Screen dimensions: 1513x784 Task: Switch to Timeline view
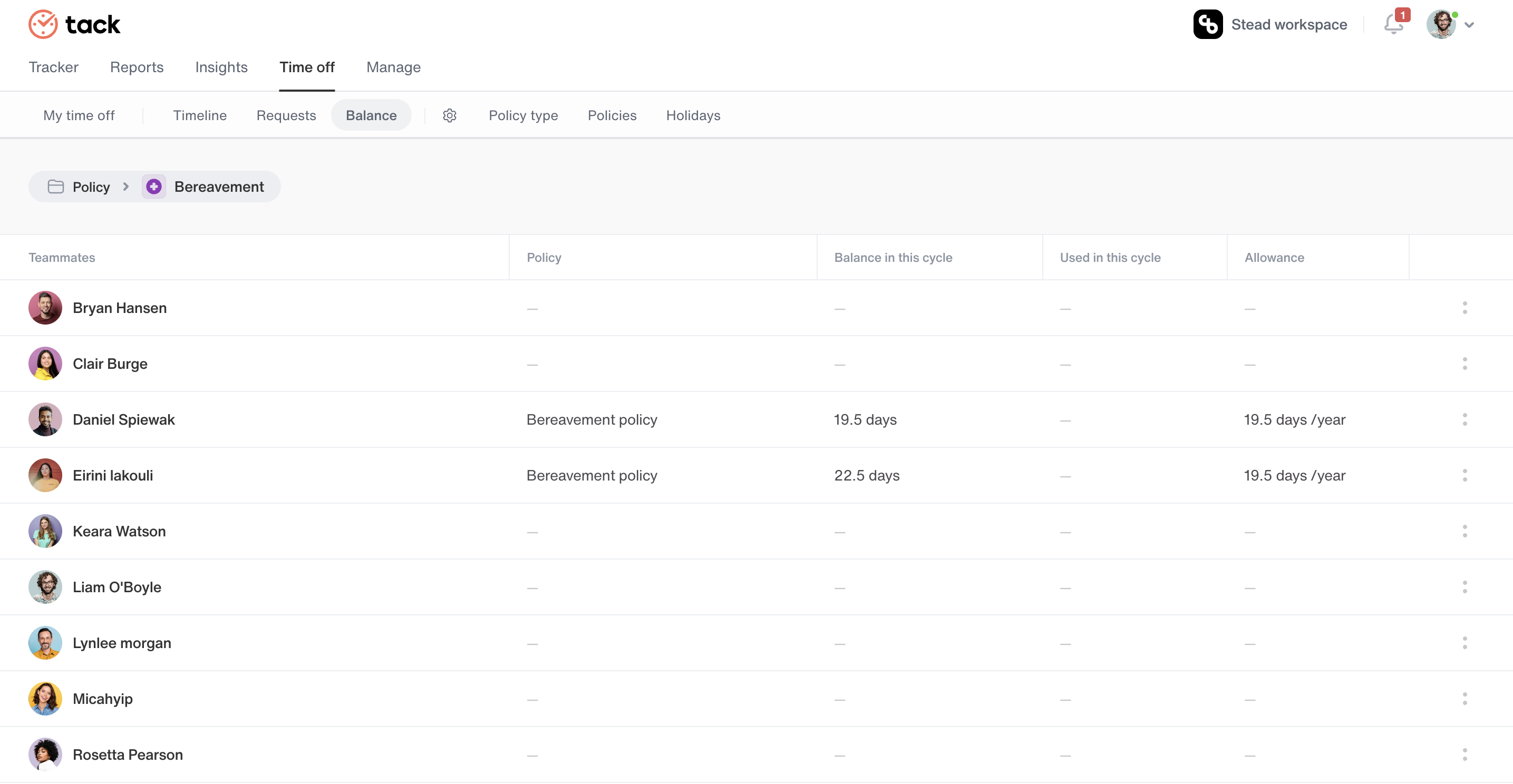[x=200, y=115]
